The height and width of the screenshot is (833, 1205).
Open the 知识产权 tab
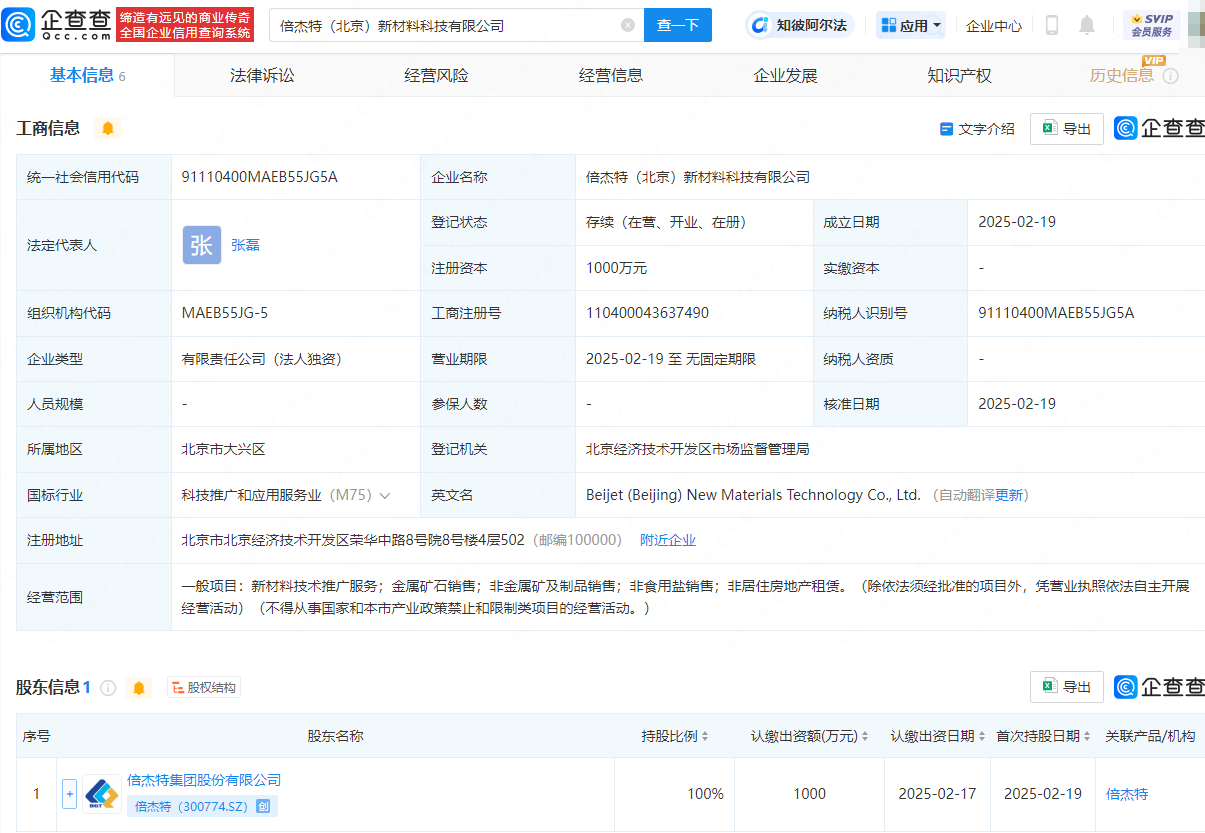tap(958, 75)
